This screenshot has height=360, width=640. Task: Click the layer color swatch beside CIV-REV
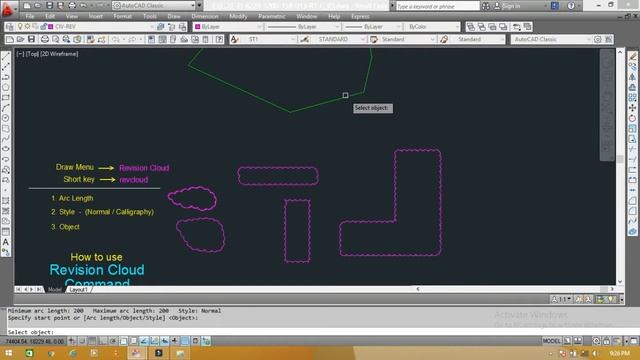(51, 27)
